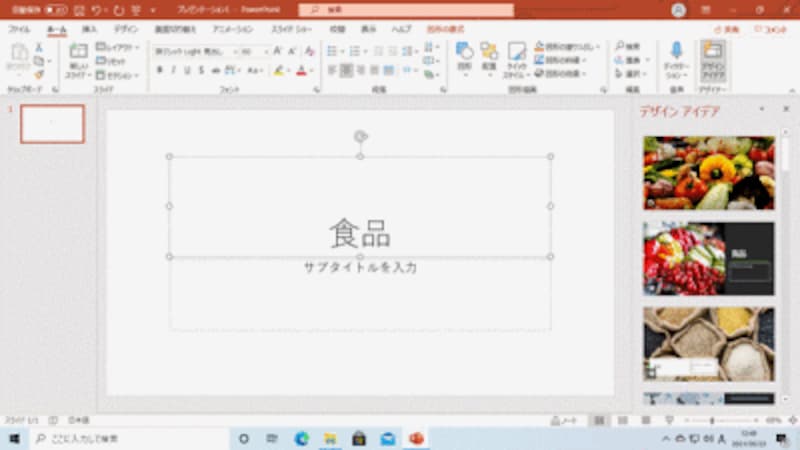
Task: Open the 挿入 ribbon tab
Action: click(89, 29)
